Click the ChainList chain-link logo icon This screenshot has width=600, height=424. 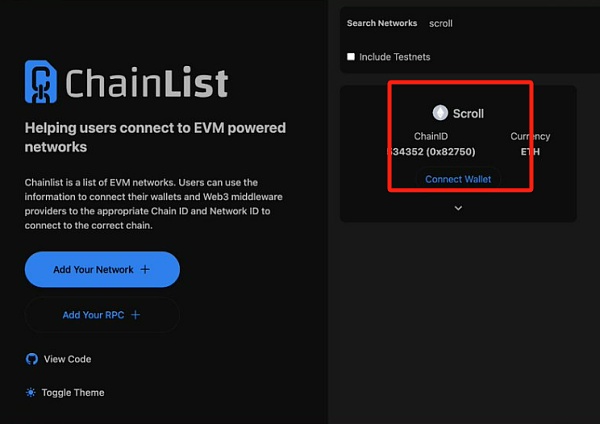(x=41, y=83)
